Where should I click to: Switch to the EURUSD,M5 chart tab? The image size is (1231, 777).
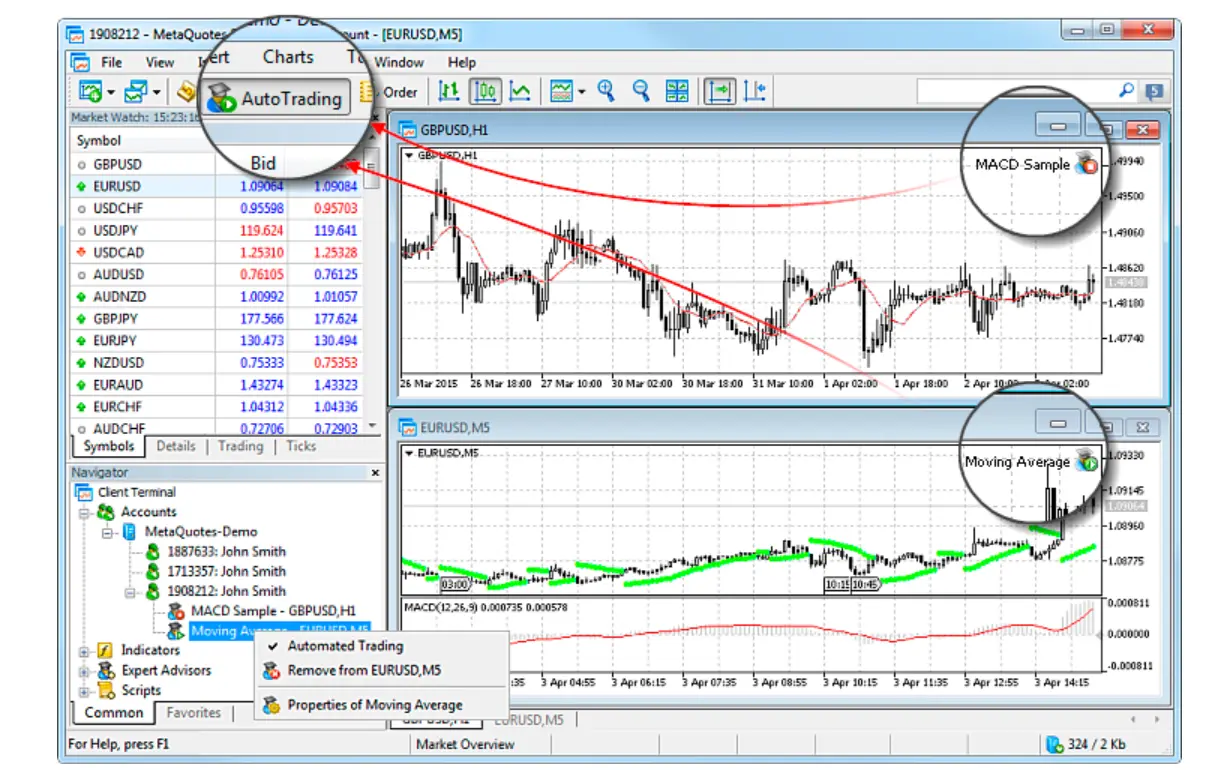click(528, 720)
